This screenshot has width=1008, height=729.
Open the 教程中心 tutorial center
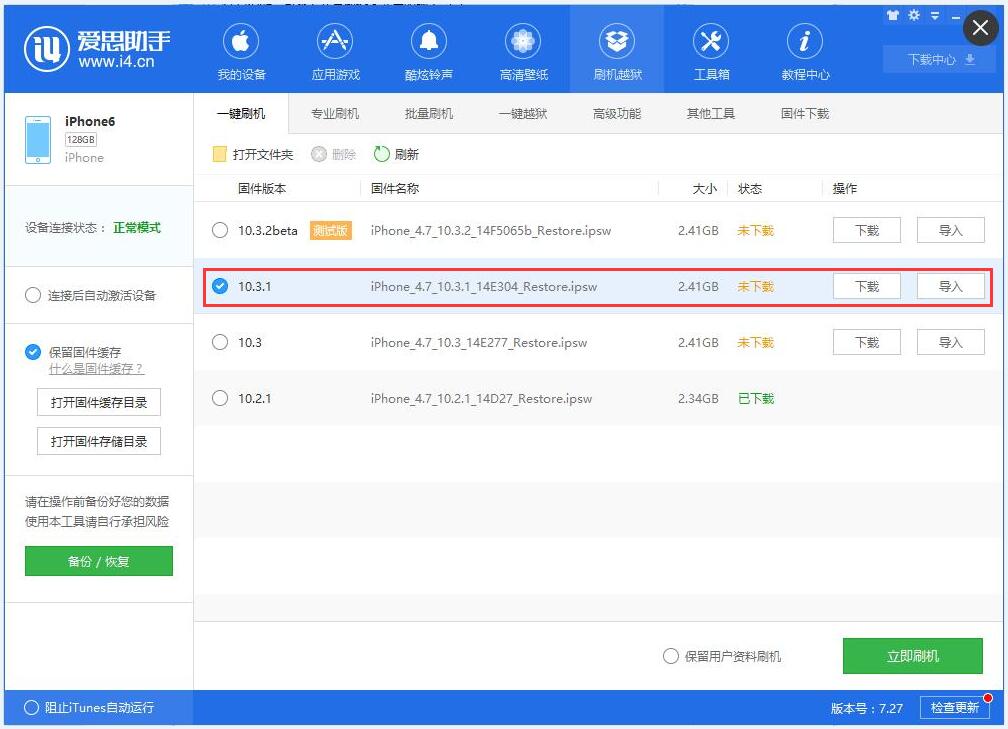coord(805,49)
